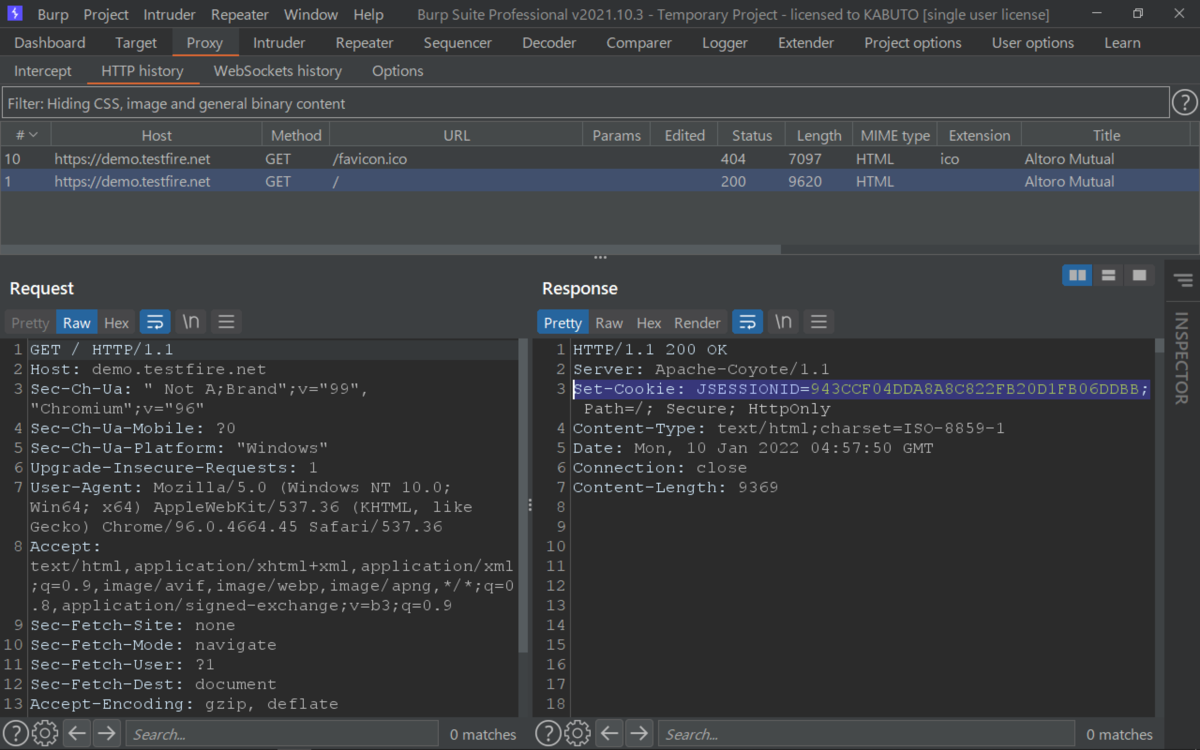The image size is (1200, 750).
Task: Switch Request view to Pretty
Action: point(30,322)
